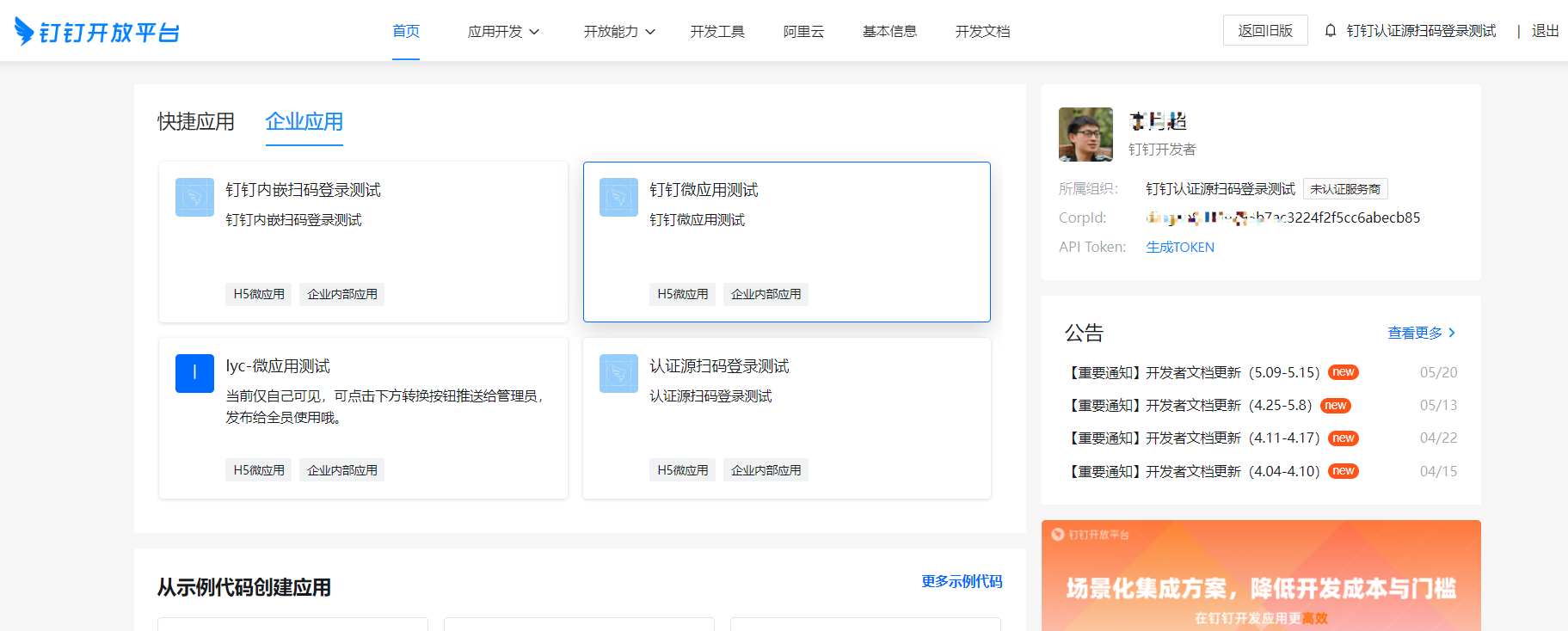The image size is (1568, 631).
Task: Click the DingTalk Open Platform logo
Action: [x=96, y=32]
